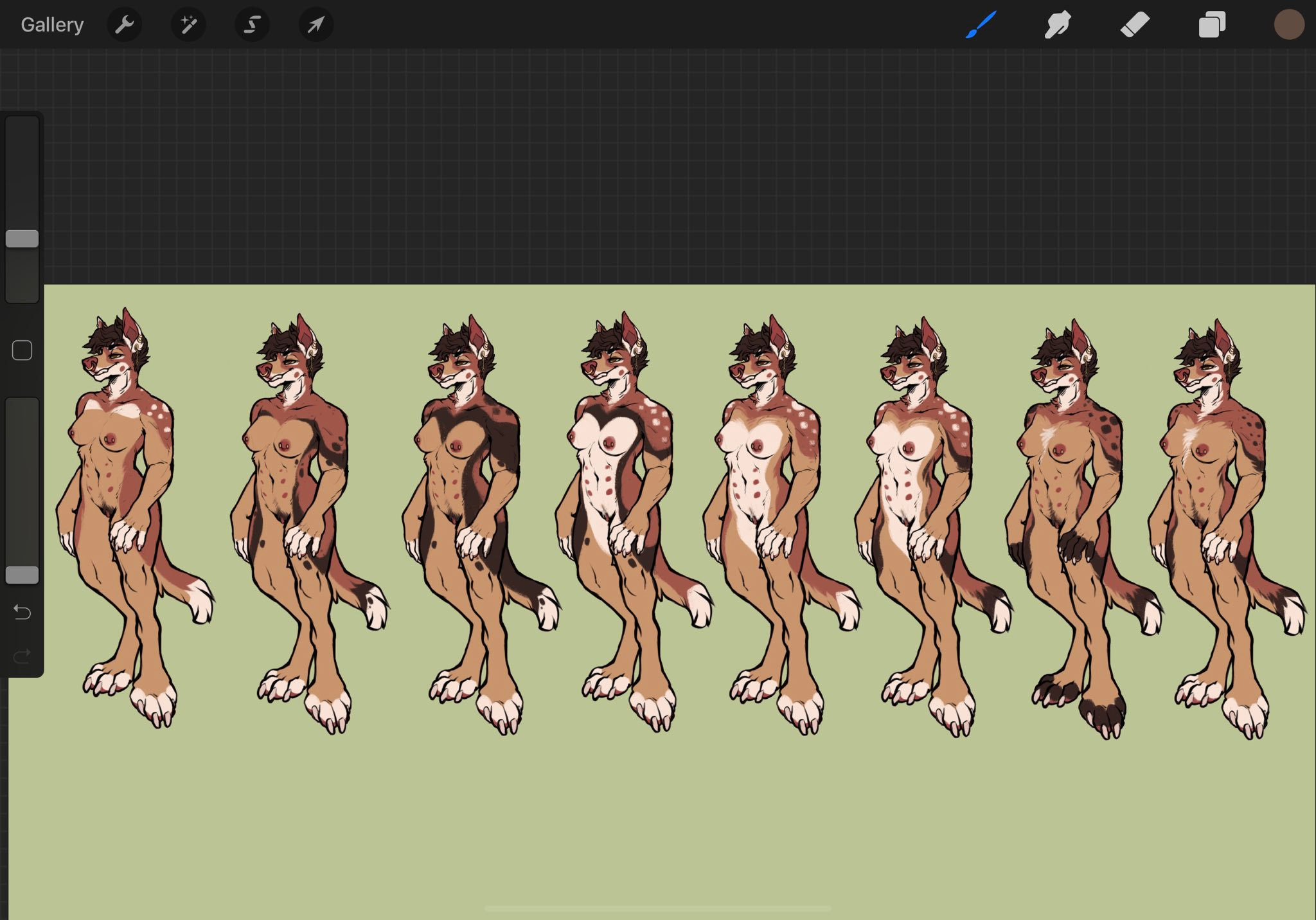Select the Paint brush tool
1316x920 pixels.
click(x=981, y=25)
